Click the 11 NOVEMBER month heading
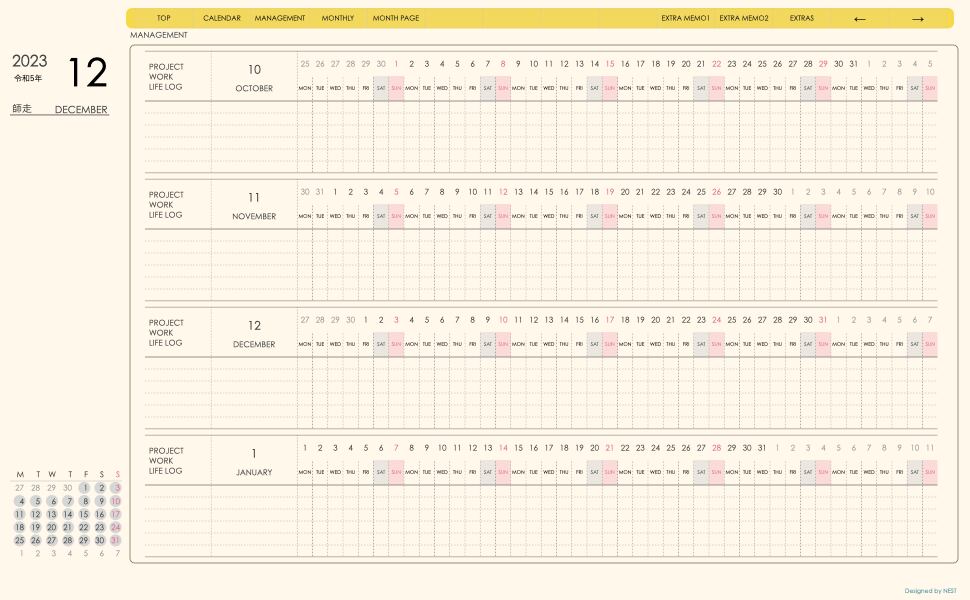 [x=254, y=206]
